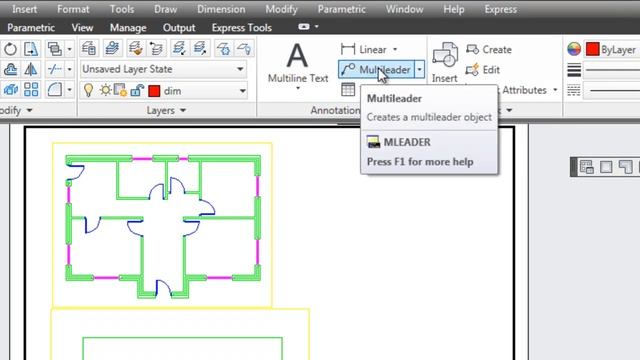Click the Multileader button

[376, 70]
